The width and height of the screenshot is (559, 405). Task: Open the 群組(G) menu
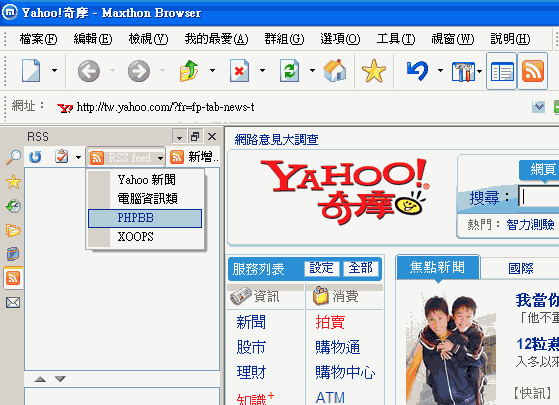(x=284, y=39)
